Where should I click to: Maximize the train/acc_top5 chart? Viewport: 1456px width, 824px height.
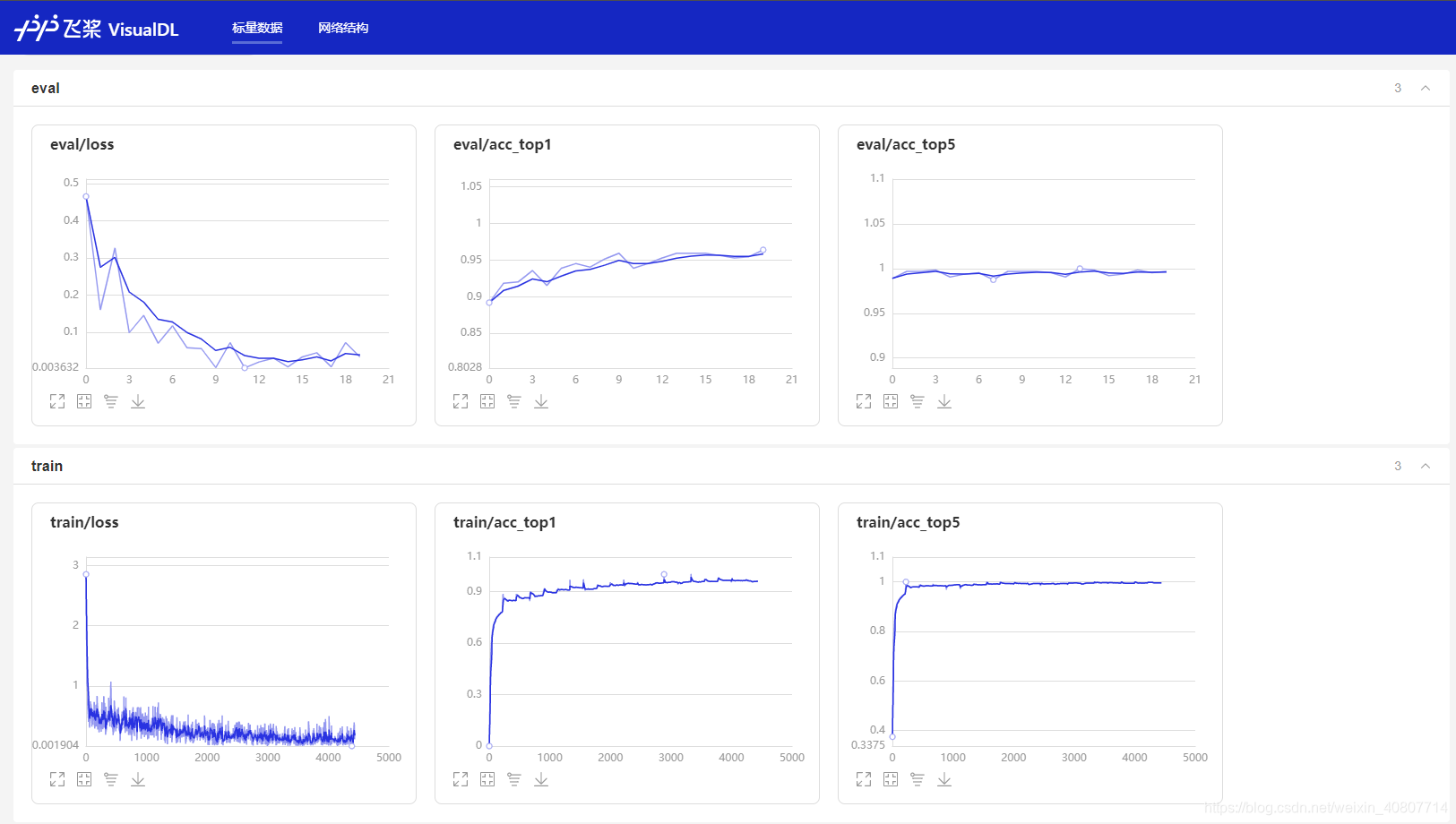[864, 779]
